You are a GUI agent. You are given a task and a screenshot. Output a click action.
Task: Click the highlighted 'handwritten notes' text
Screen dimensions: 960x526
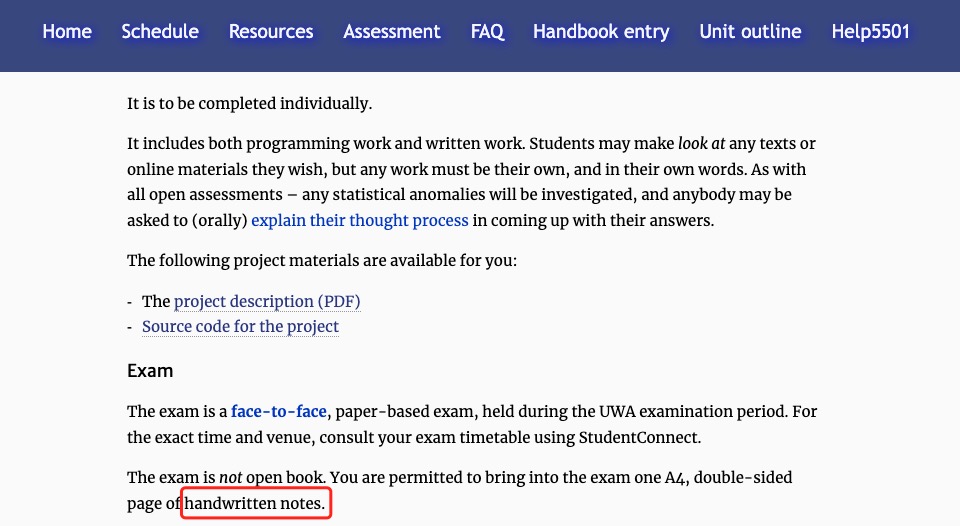[x=256, y=505]
